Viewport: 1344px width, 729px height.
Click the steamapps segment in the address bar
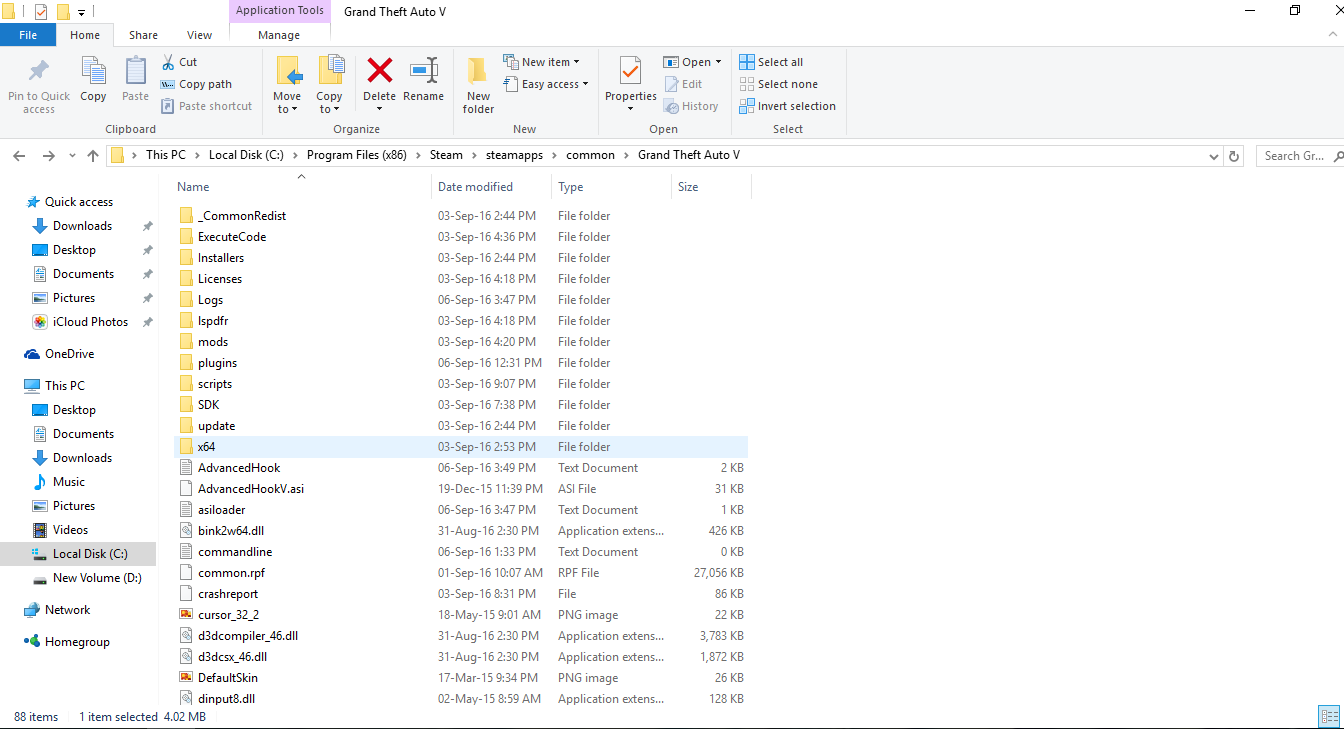[515, 155]
